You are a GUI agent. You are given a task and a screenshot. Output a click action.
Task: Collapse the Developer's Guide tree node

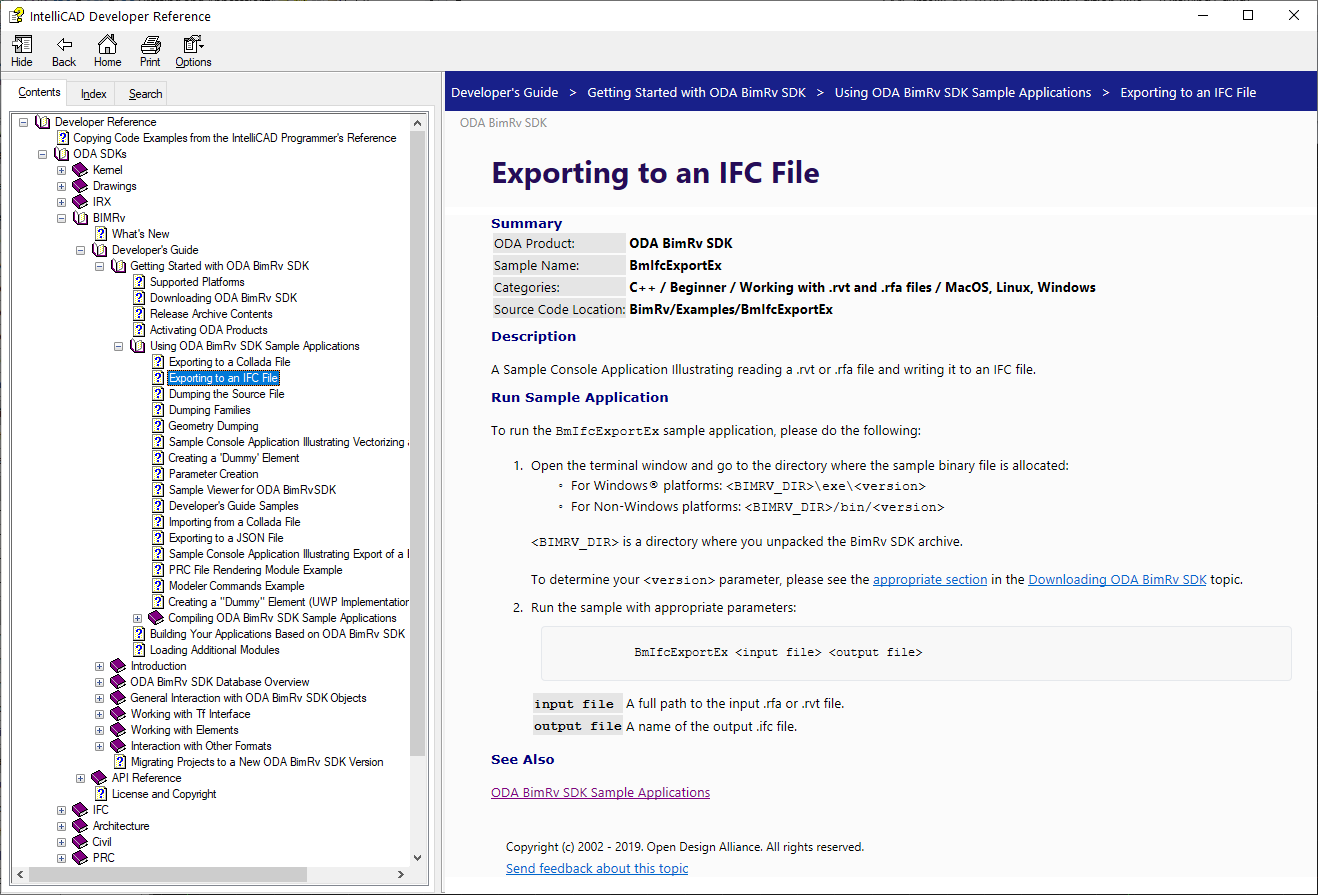coord(80,250)
